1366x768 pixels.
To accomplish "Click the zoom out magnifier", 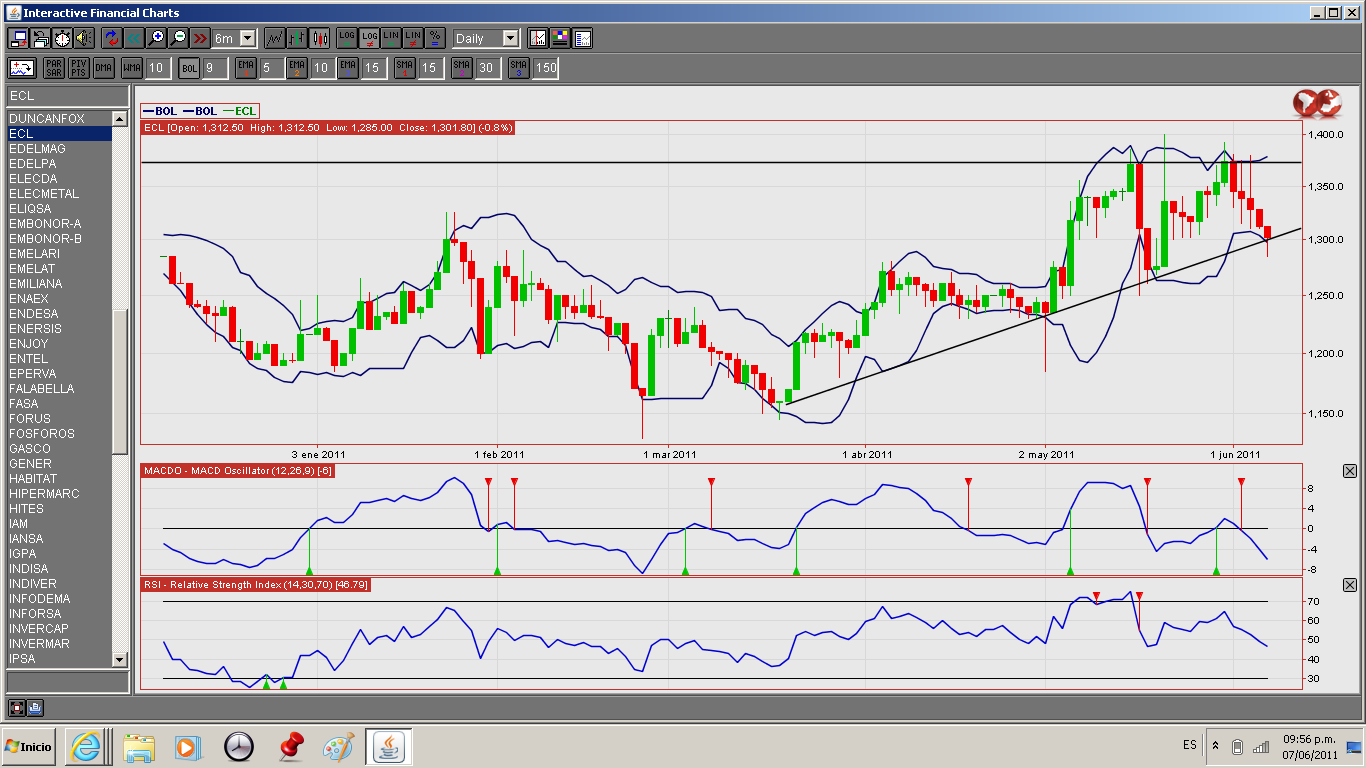I will pyautogui.click(x=178, y=38).
